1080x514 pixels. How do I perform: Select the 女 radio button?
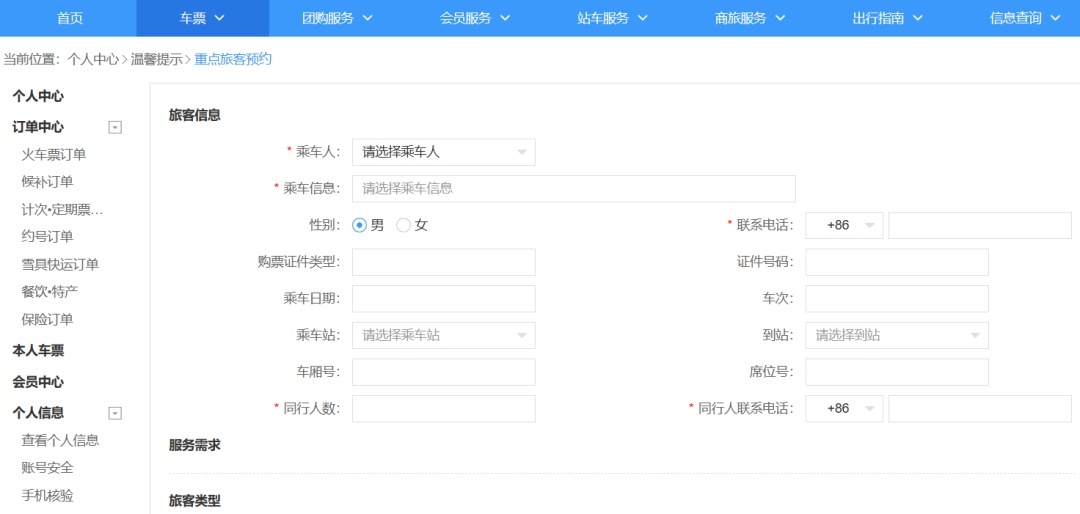pos(404,226)
